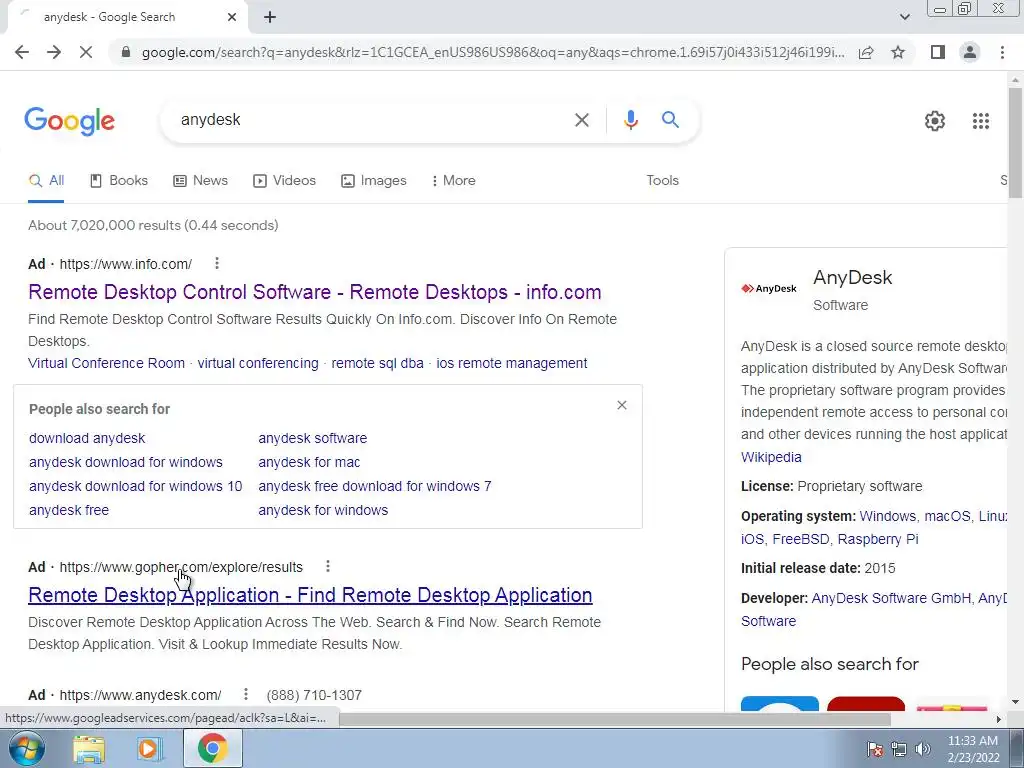Open the search Tools options
The width and height of the screenshot is (1024, 768).
662,181
